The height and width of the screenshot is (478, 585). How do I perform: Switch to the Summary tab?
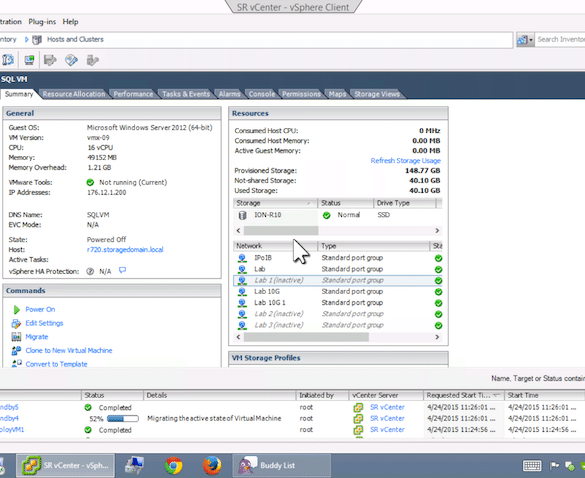pyautogui.click(x=19, y=94)
